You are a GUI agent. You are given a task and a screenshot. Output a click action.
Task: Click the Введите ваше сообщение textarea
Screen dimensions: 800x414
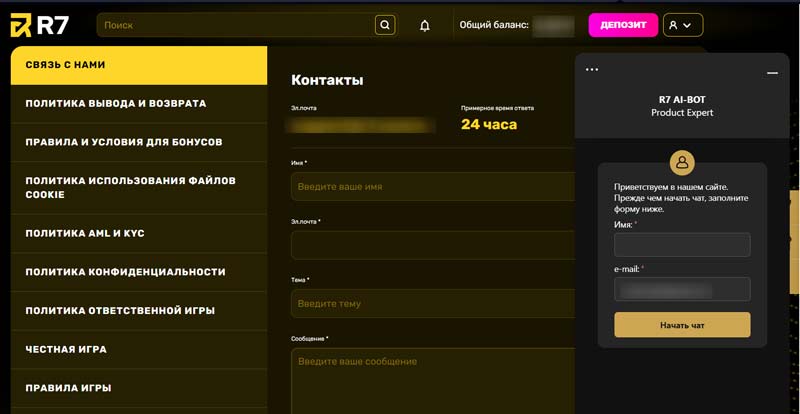(432, 380)
